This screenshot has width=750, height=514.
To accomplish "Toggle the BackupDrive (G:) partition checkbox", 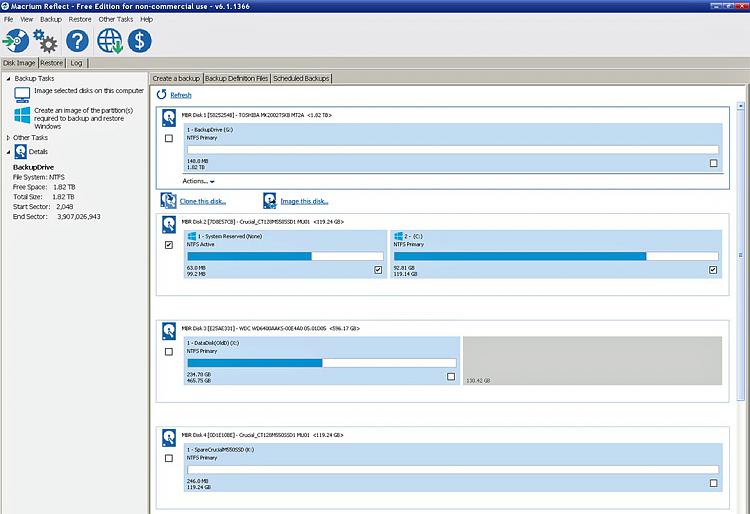I will pos(714,164).
